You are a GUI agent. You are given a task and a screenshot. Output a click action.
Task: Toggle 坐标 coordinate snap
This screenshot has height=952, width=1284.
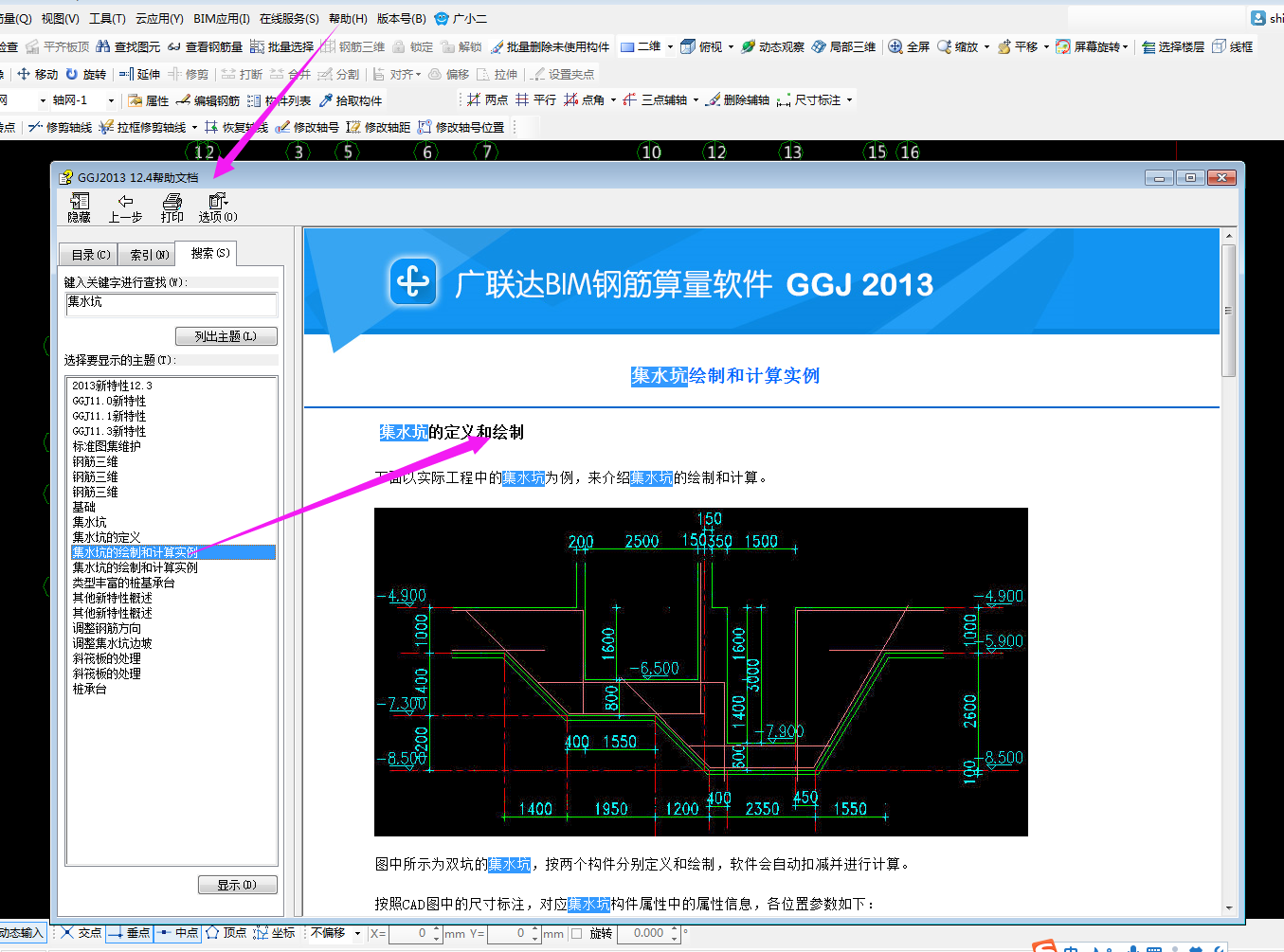275,933
